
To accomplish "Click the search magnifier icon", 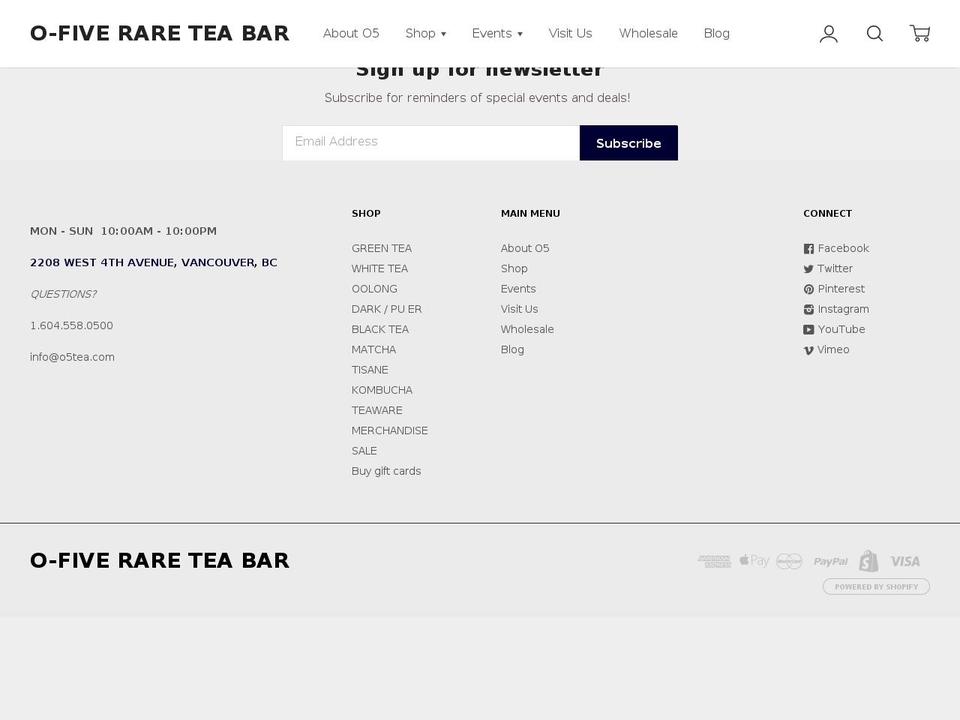I will click(x=874, y=34).
